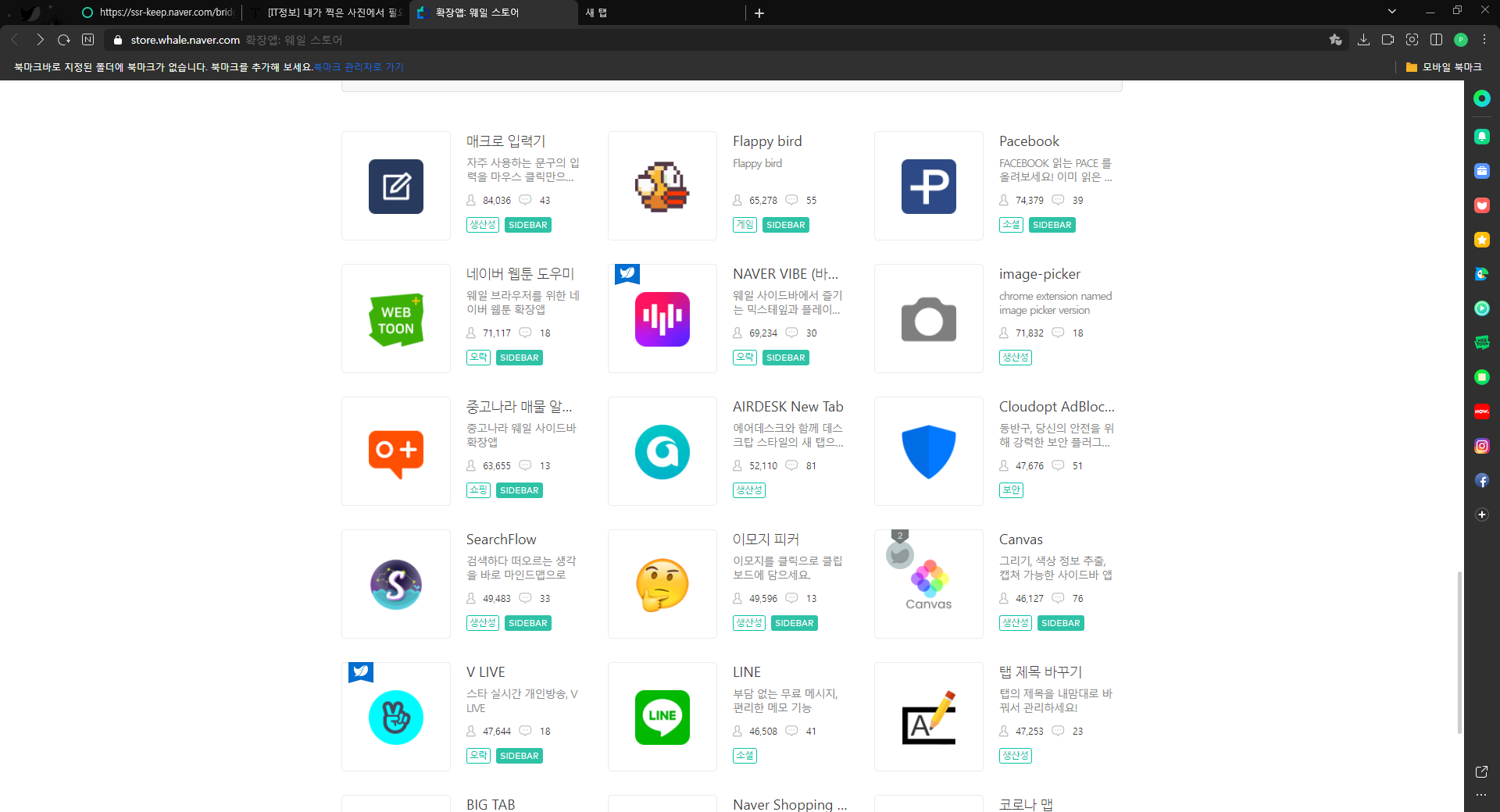The width and height of the screenshot is (1500, 812).
Task: Open the browser three-dot menu
Action: click(x=1484, y=40)
